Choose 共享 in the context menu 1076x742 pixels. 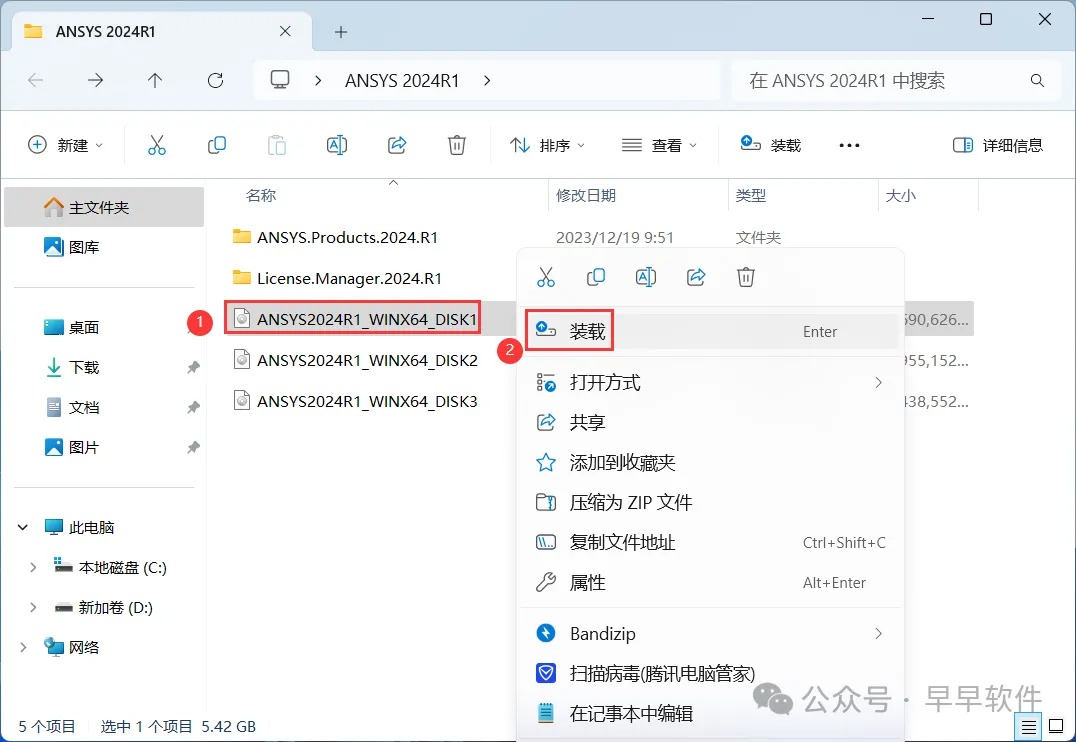[711, 422]
